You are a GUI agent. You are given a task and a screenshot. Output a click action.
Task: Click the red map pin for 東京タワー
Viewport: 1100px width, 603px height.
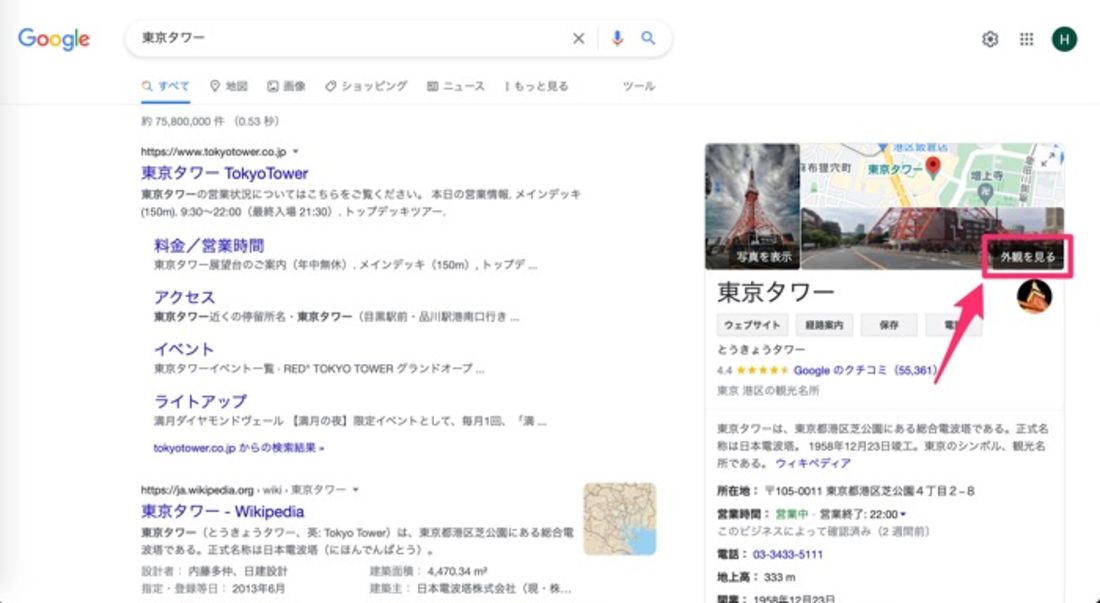(932, 168)
